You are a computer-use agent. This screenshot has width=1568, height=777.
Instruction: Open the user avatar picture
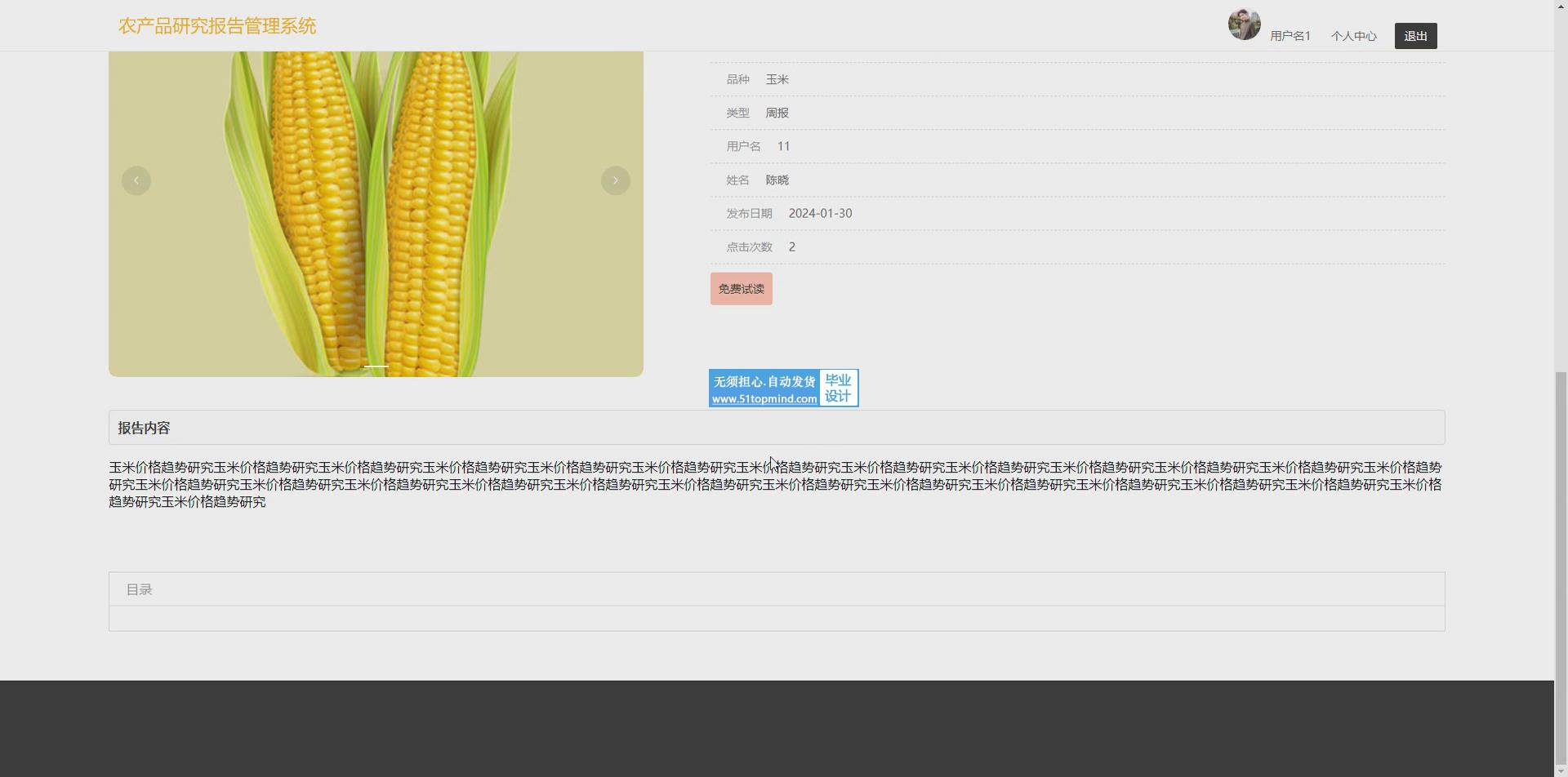[1245, 24]
